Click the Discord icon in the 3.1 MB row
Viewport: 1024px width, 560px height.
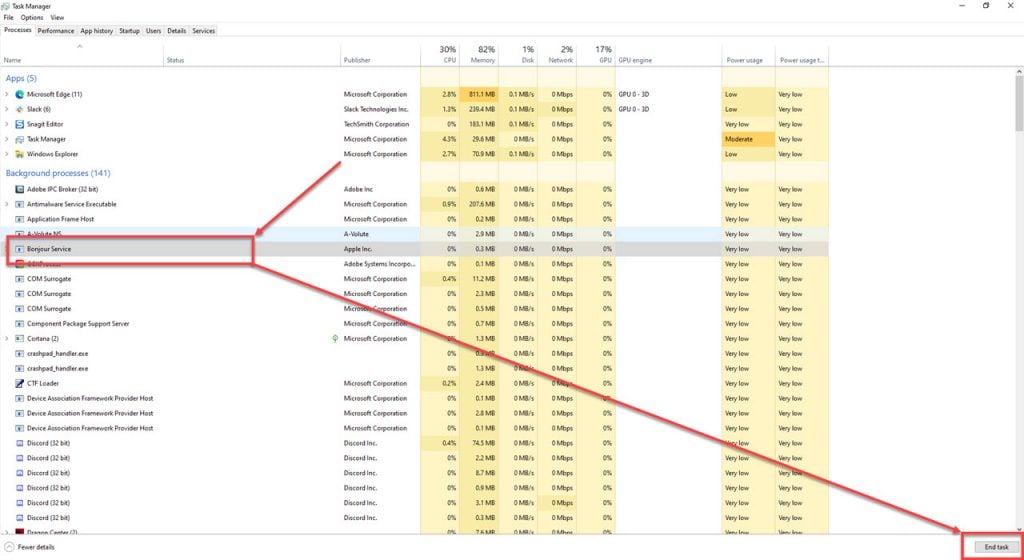(x=20, y=503)
